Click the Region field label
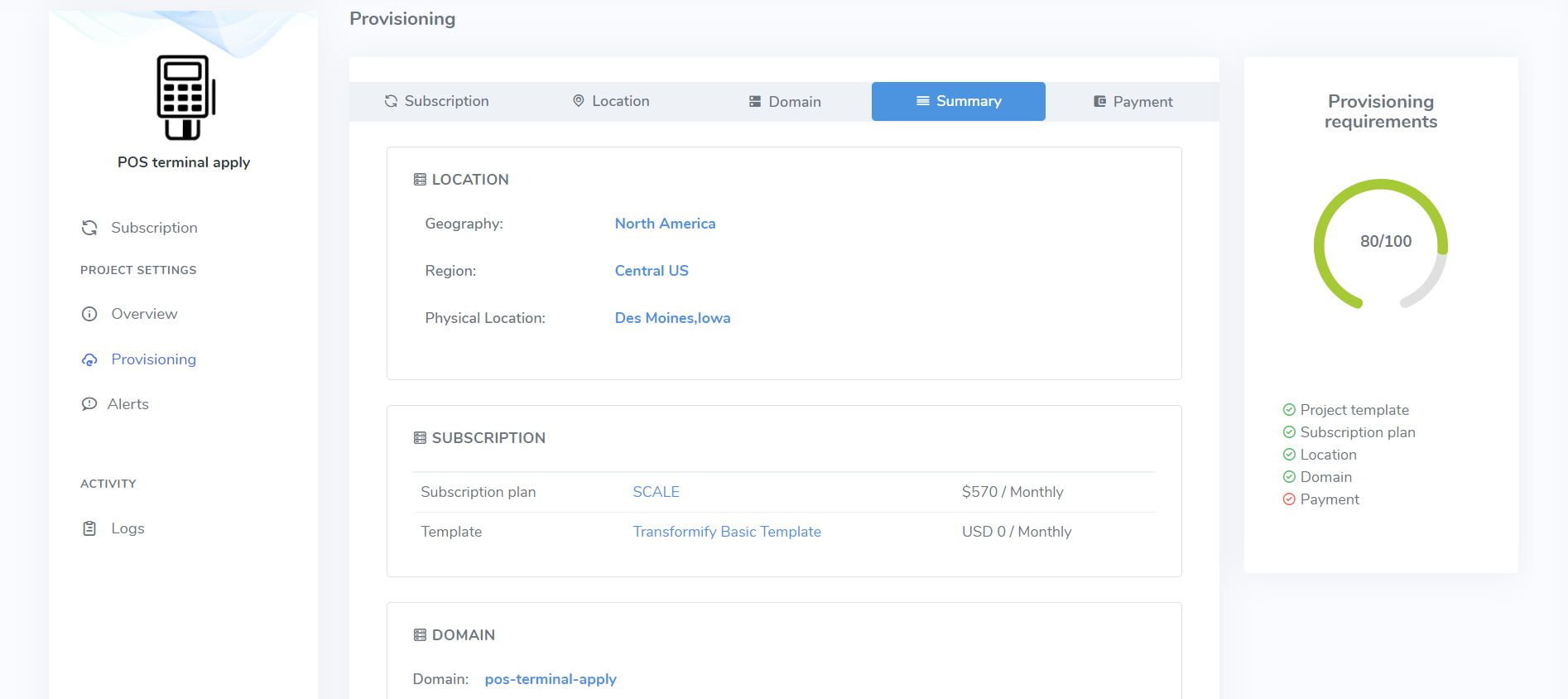Screen dimensions: 1568x699 (x=450, y=271)
